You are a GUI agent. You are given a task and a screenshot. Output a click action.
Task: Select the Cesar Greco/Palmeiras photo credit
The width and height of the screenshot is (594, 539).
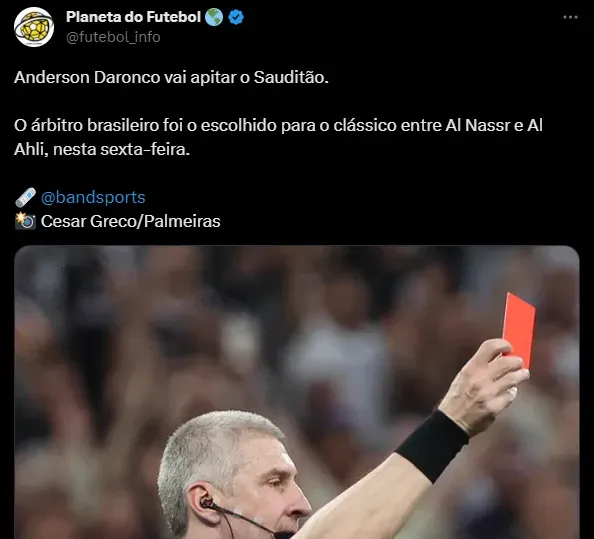coord(130,221)
